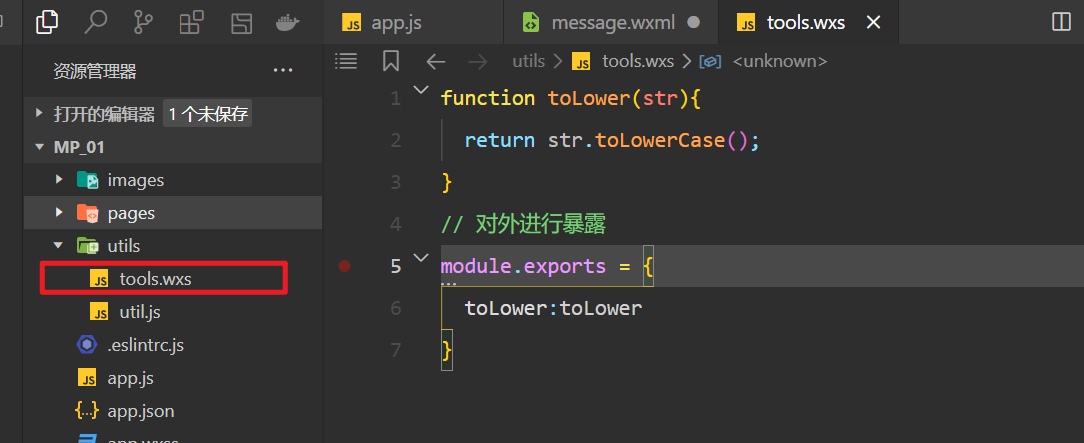Image resolution: width=1084 pixels, height=443 pixels.
Task: Expand the images folder
Action: tap(60, 180)
